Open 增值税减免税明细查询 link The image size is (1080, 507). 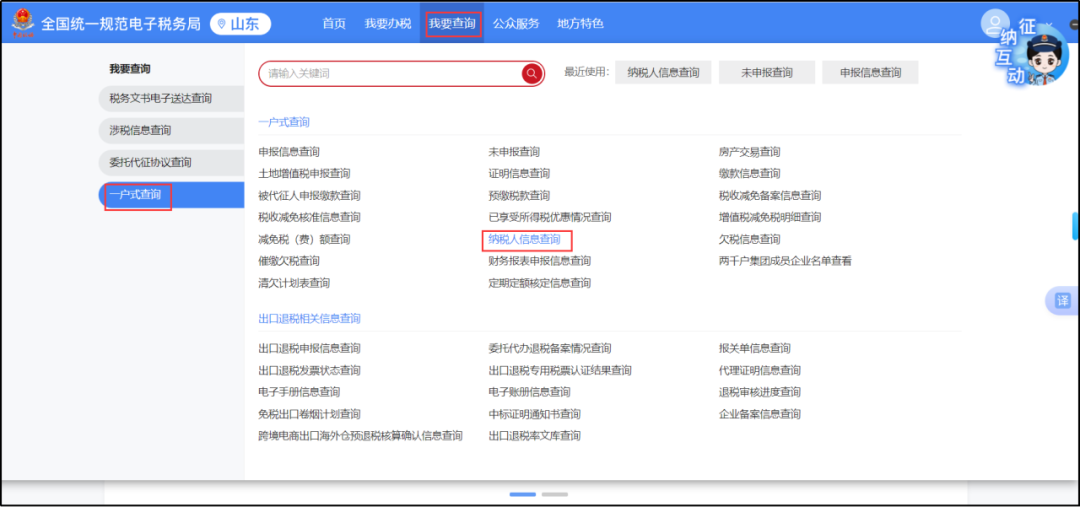pos(769,218)
